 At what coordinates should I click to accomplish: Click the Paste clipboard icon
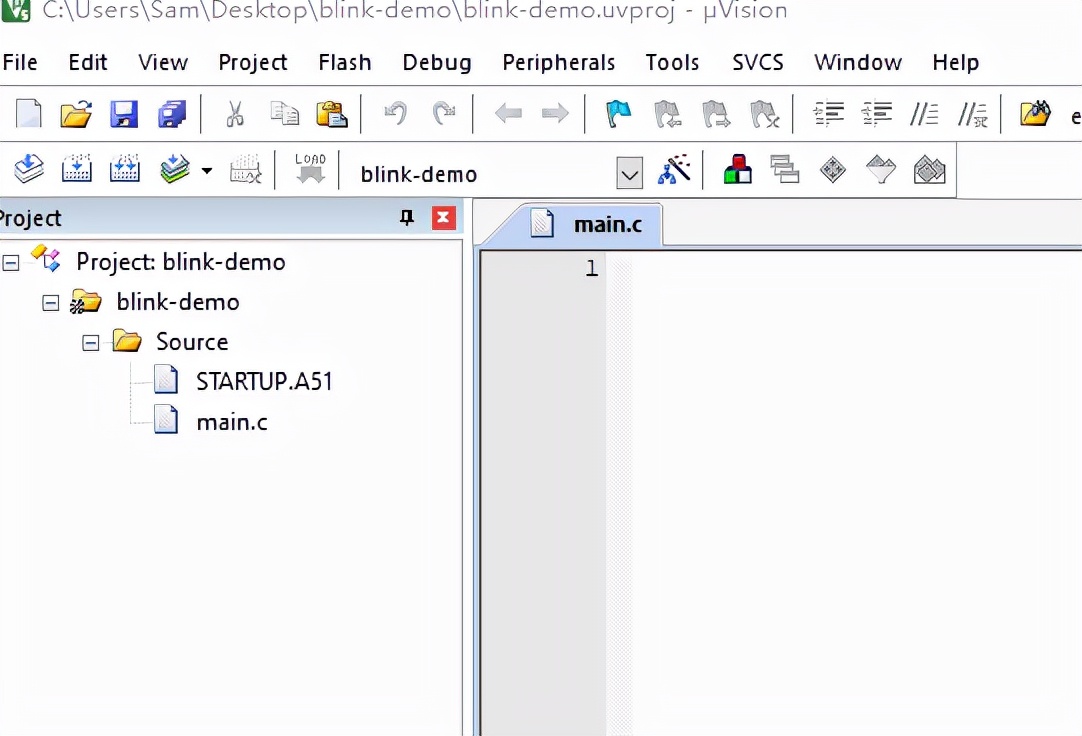coord(332,114)
